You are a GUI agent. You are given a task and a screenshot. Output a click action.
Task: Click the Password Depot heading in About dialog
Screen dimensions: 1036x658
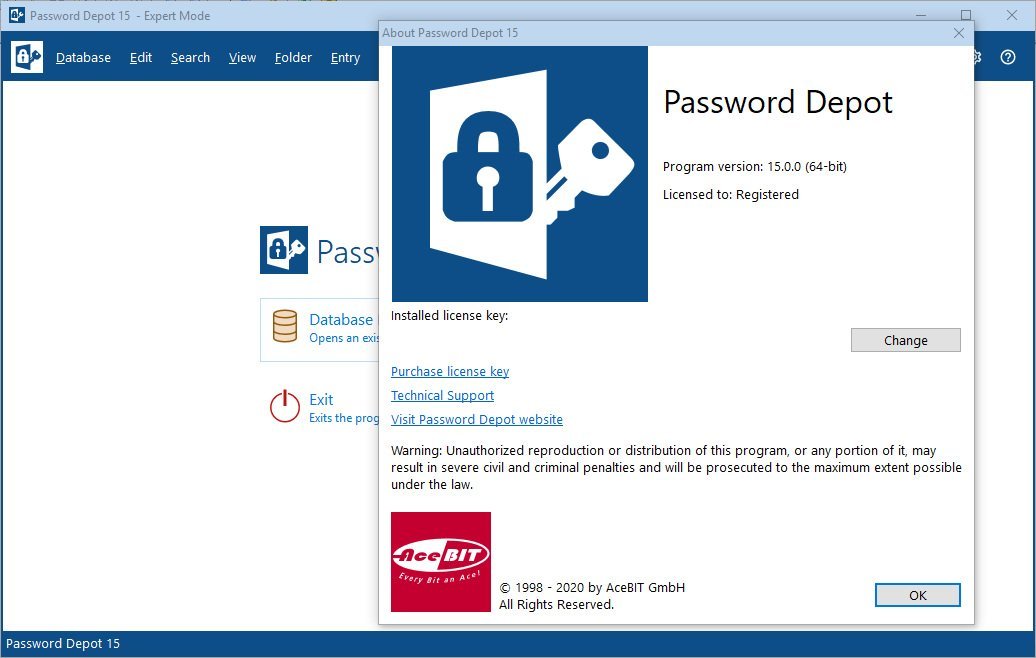[778, 102]
